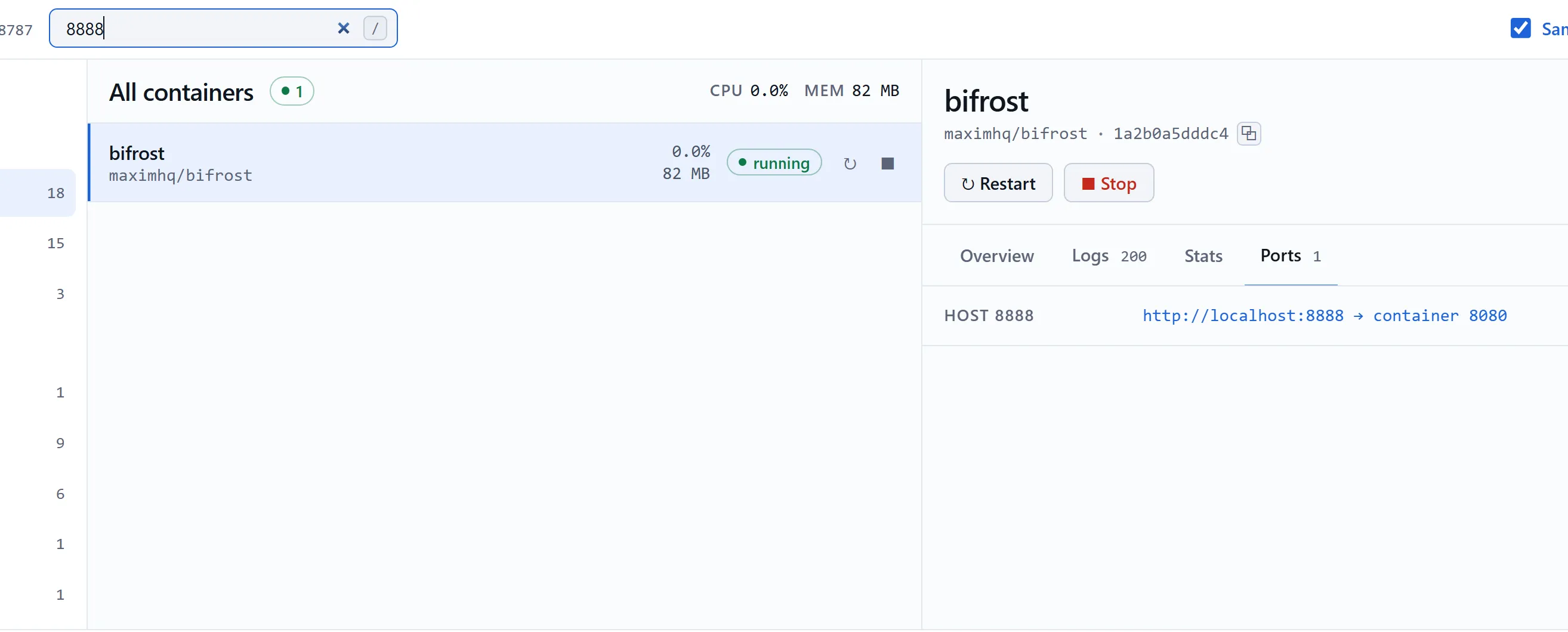This screenshot has width=1568, height=632.
Task: Click the All containers heading
Action: point(181,92)
